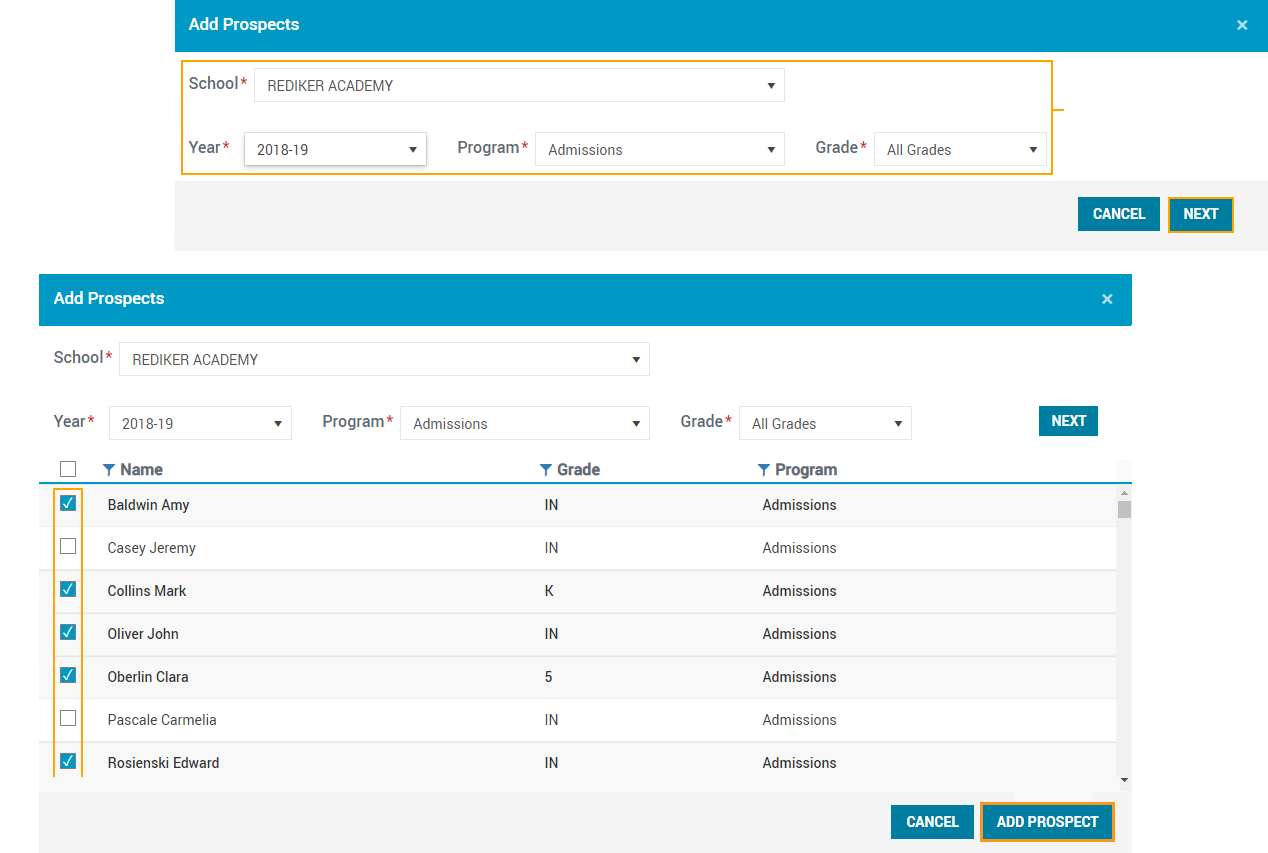
Task: Click Admissions in Casey Jeremy row
Action: (x=799, y=548)
